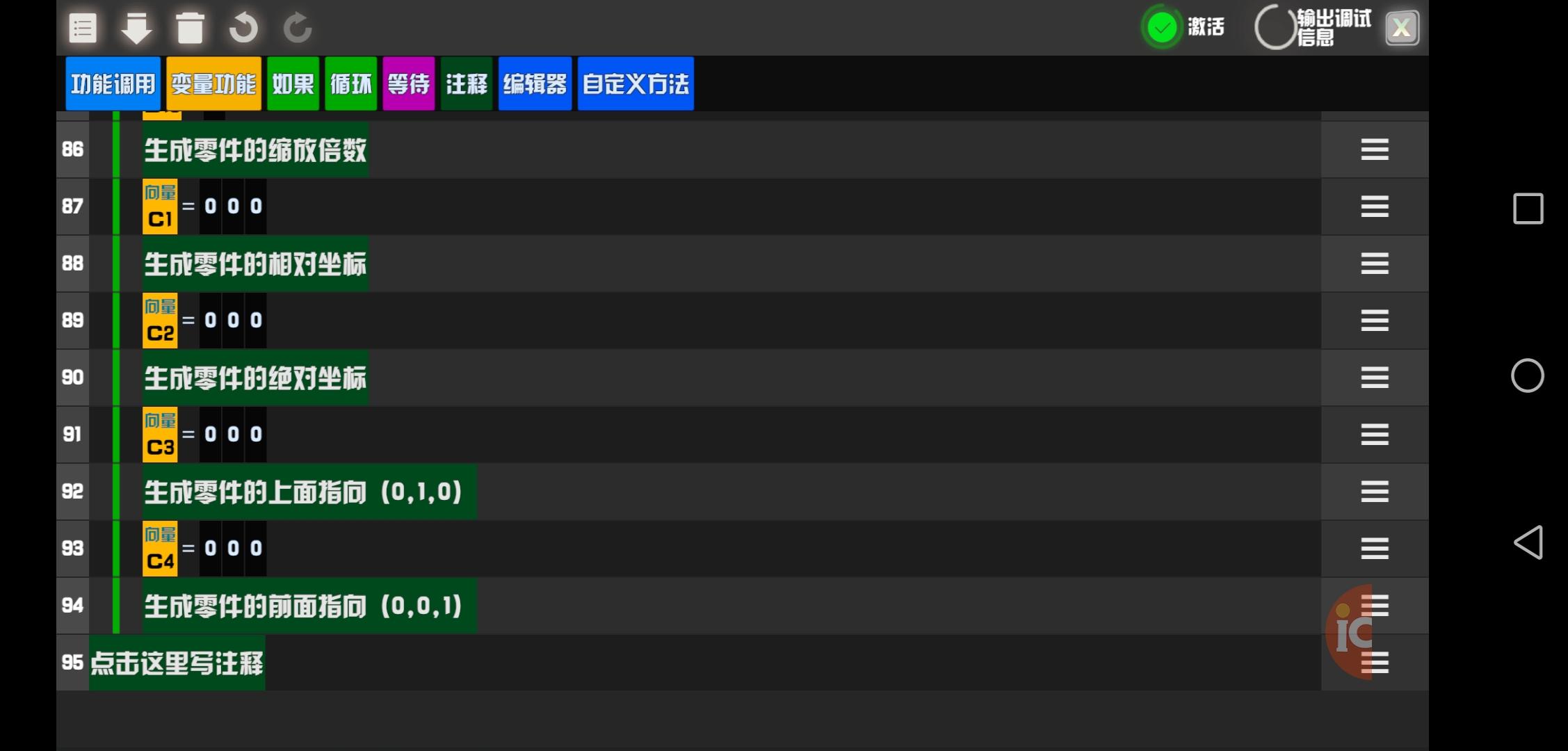Enable the 输出调试信息 debug output toggle
The height and width of the screenshot is (751, 1568).
[1275, 28]
